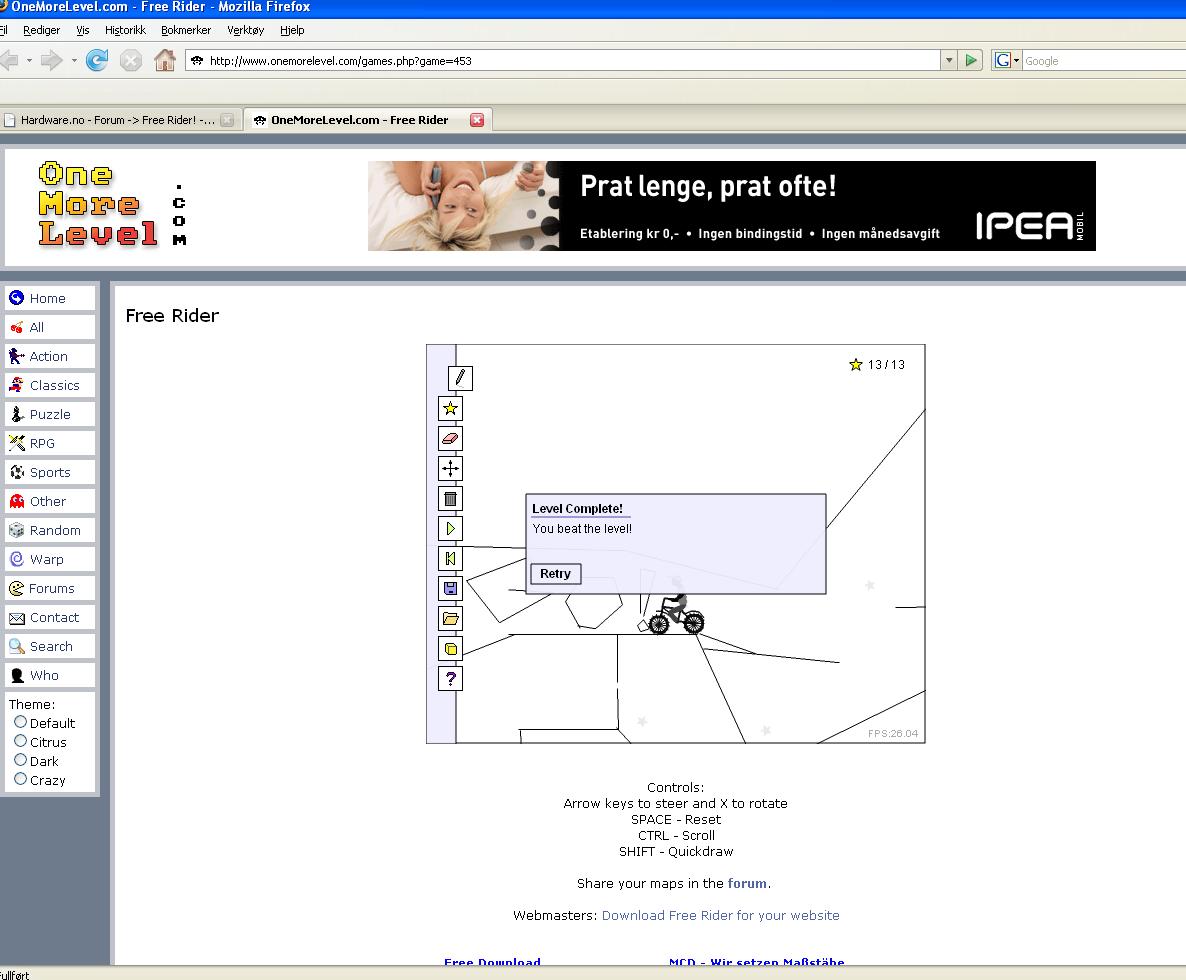
Task: Click the Firefox back arrow
Action: pyautogui.click(x=10, y=60)
